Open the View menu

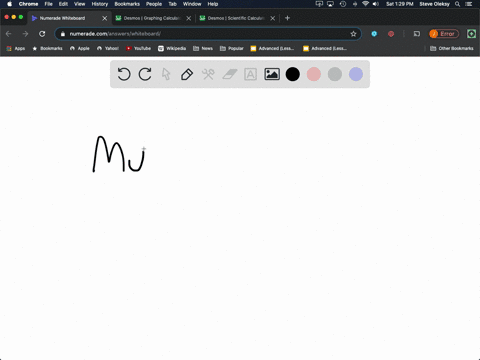point(79,4)
